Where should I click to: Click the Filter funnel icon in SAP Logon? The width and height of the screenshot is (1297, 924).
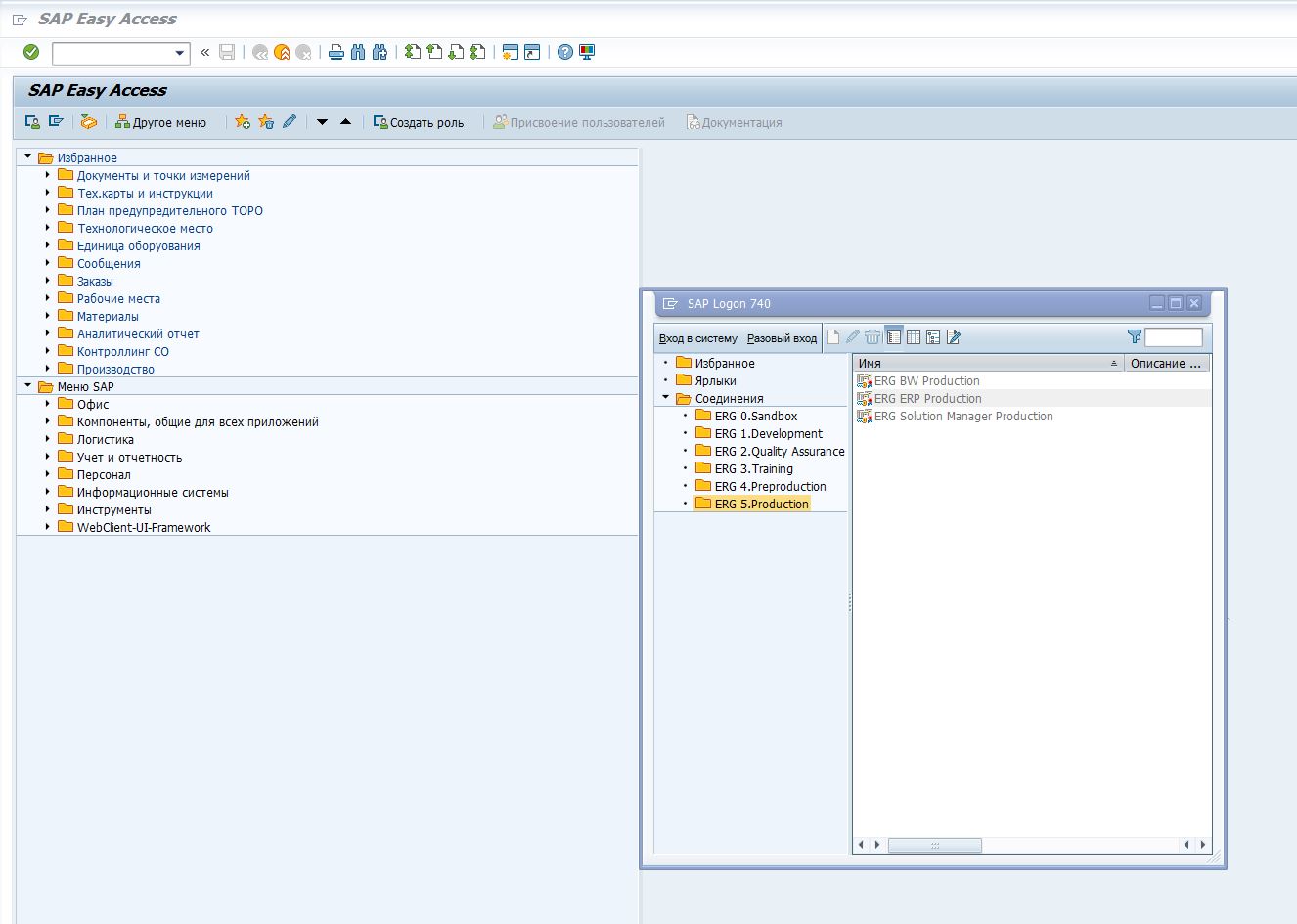tap(1135, 336)
